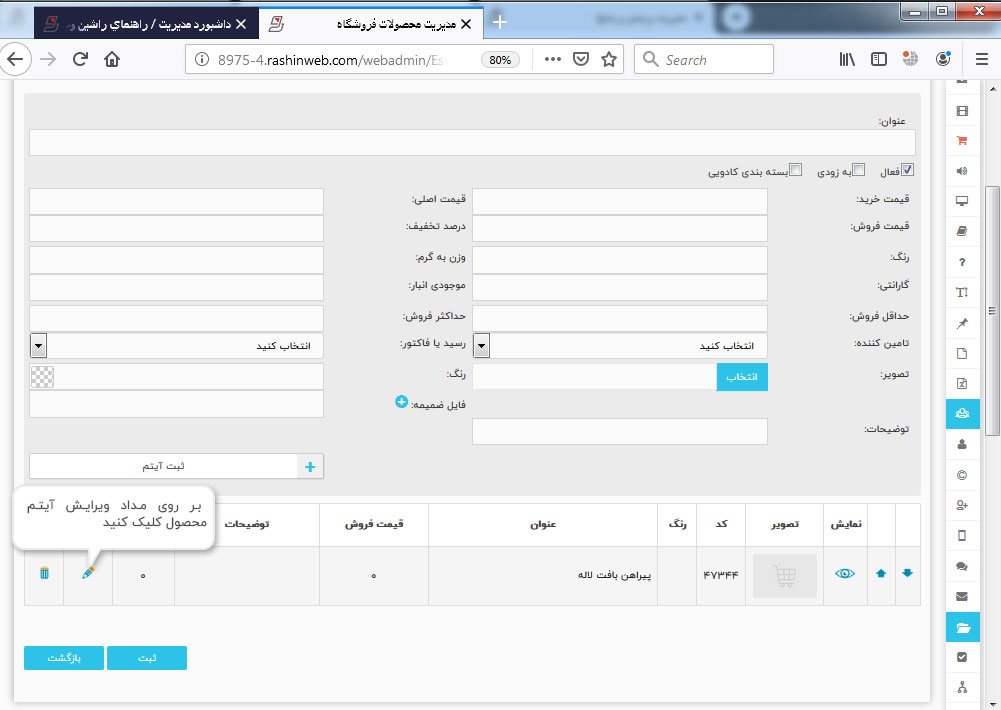Open a new browser tab
Image resolution: width=1001 pixels, height=710 pixels.
coord(500,22)
